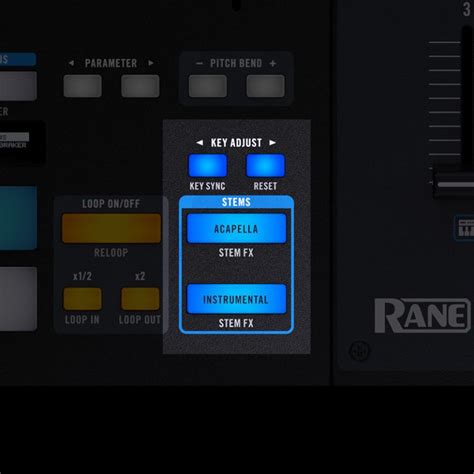Viewport: 474px width, 474px height.
Task: Click the x2 loop double label
Action: coord(140,276)
